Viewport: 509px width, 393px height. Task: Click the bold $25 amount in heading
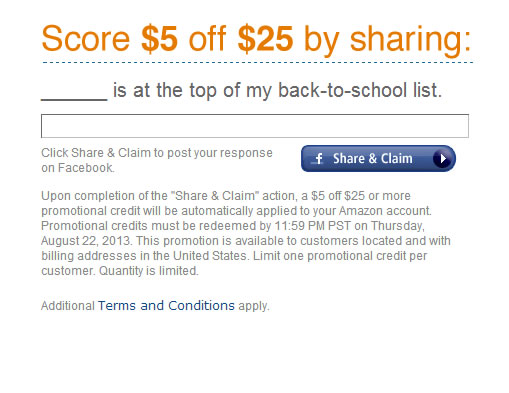265,39
